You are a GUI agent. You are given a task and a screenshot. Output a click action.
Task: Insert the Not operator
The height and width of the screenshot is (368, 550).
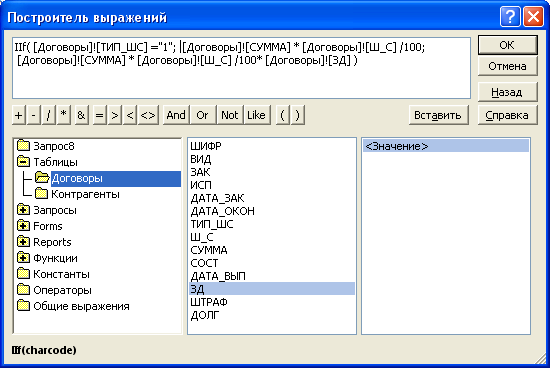tap(230, 115)
